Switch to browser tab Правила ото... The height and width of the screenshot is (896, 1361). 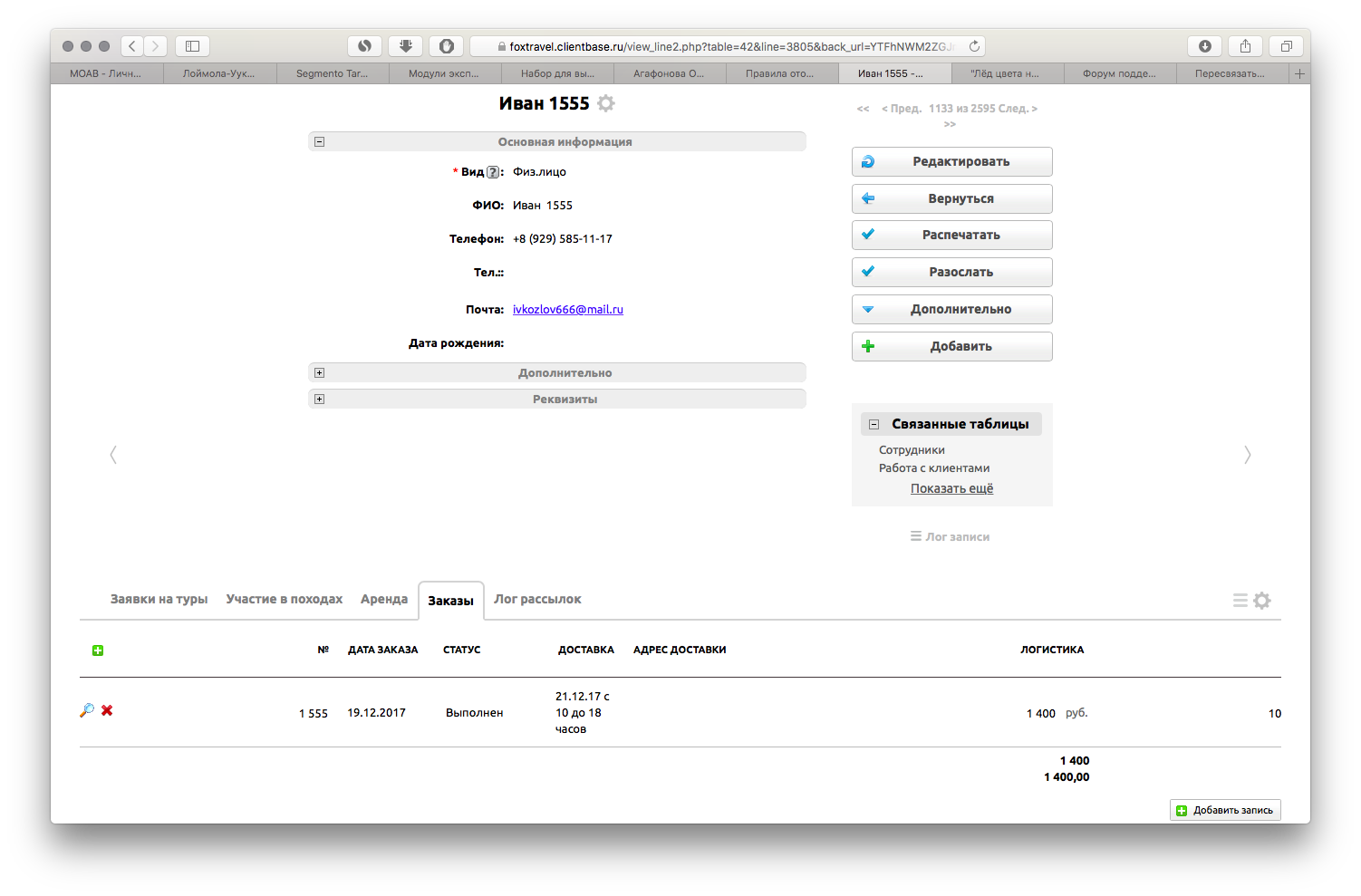[781, 73]
